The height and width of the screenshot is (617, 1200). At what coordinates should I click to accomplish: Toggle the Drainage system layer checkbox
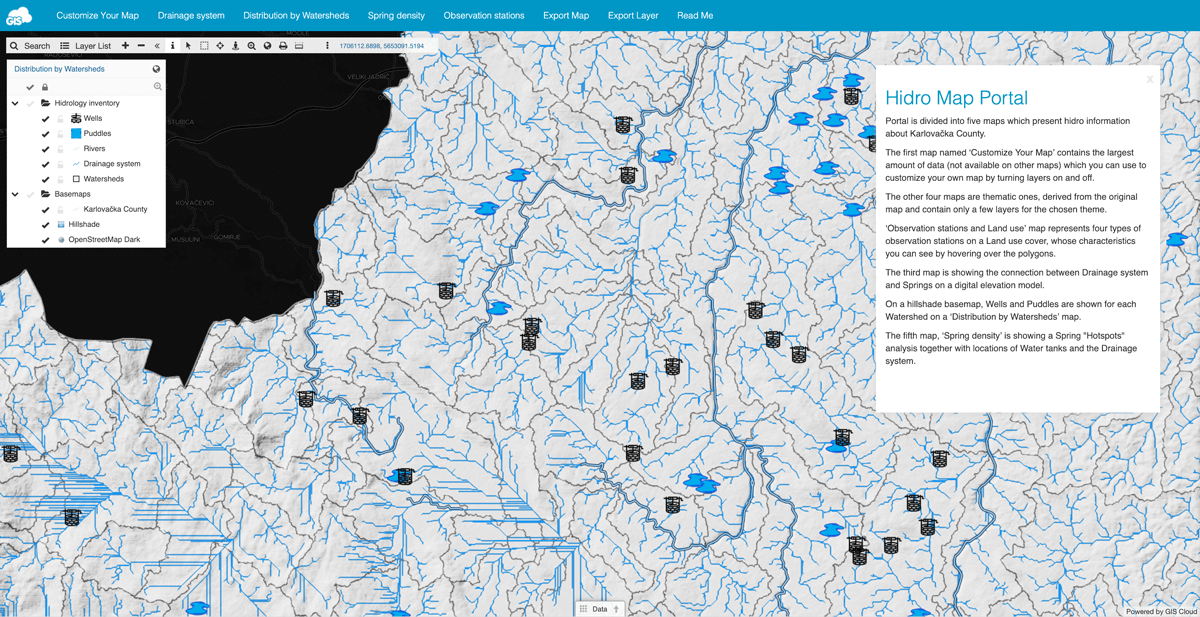tap(45, 164)
